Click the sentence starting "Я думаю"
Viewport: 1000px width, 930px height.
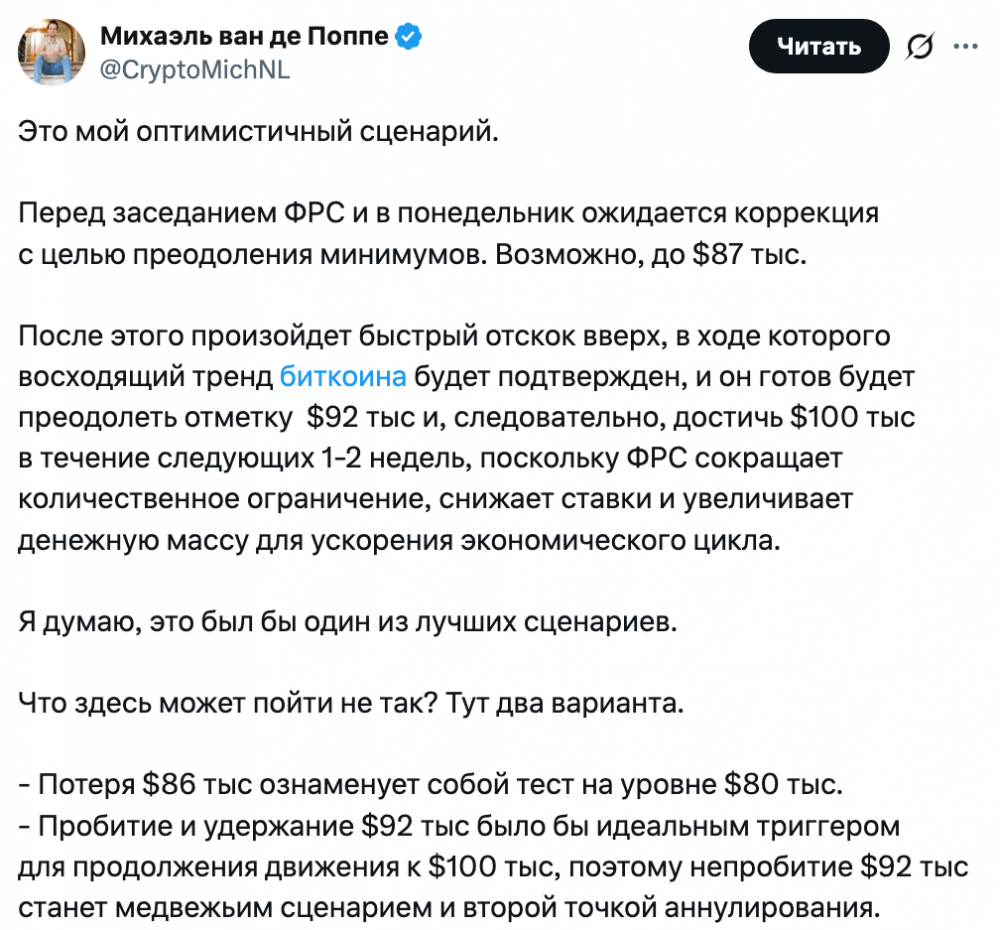348,622
